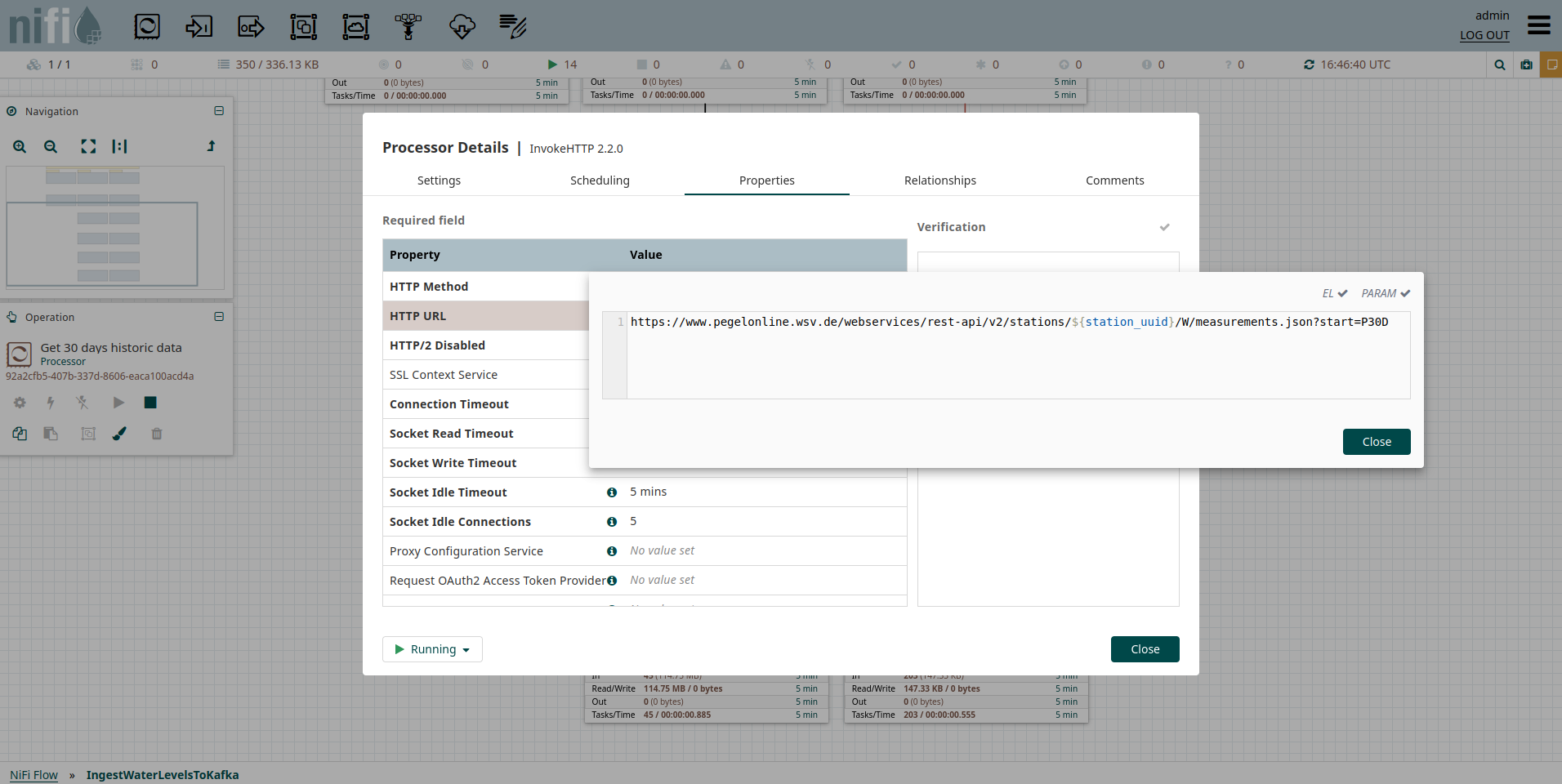Screen dimensions: 1562x784
Task: Click the LOG OUT link
Action: point(1484,35)
